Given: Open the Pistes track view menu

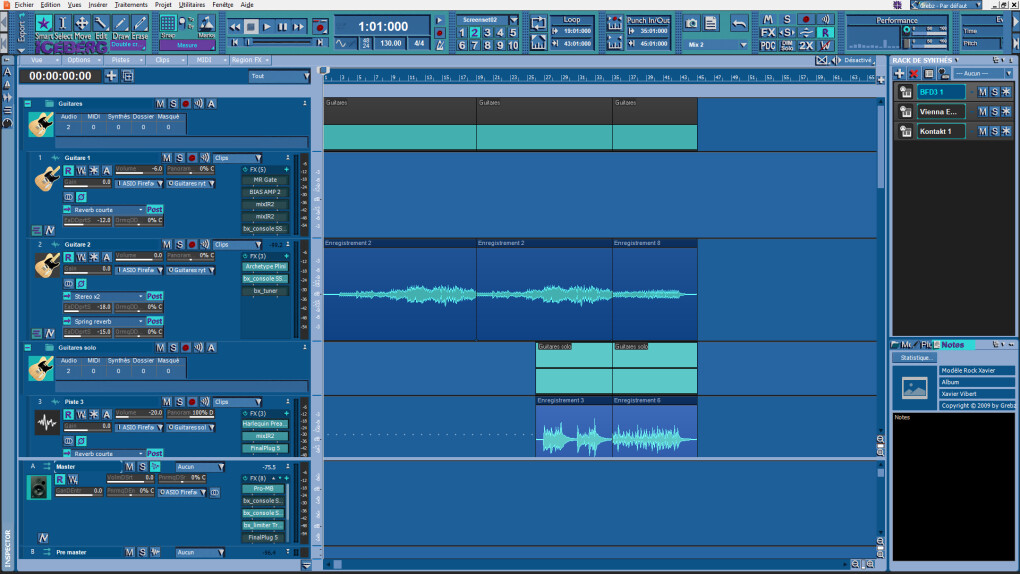Looking at the screenshot, I should tap(122, 60).
